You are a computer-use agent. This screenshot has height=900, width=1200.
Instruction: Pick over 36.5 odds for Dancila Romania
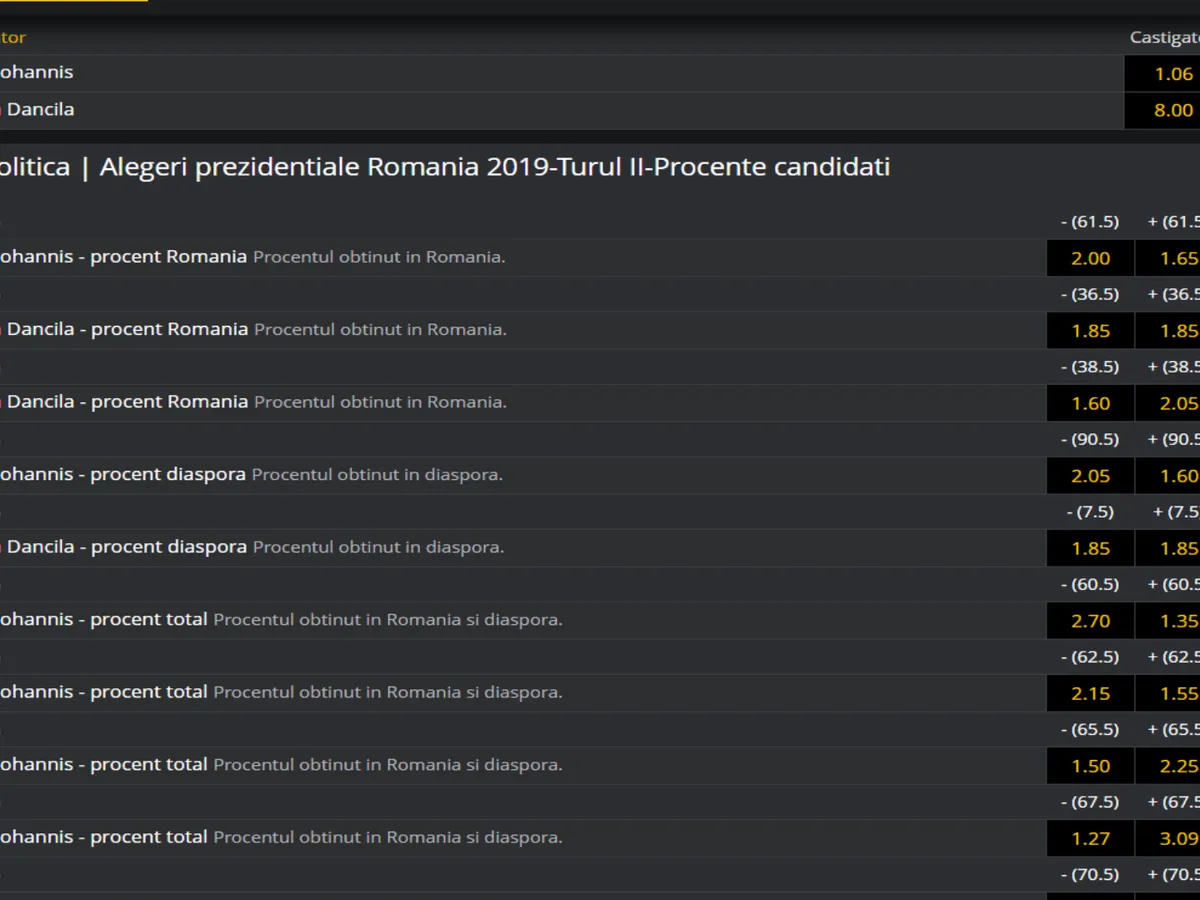pyautogui.click(x=1170, y=331)
